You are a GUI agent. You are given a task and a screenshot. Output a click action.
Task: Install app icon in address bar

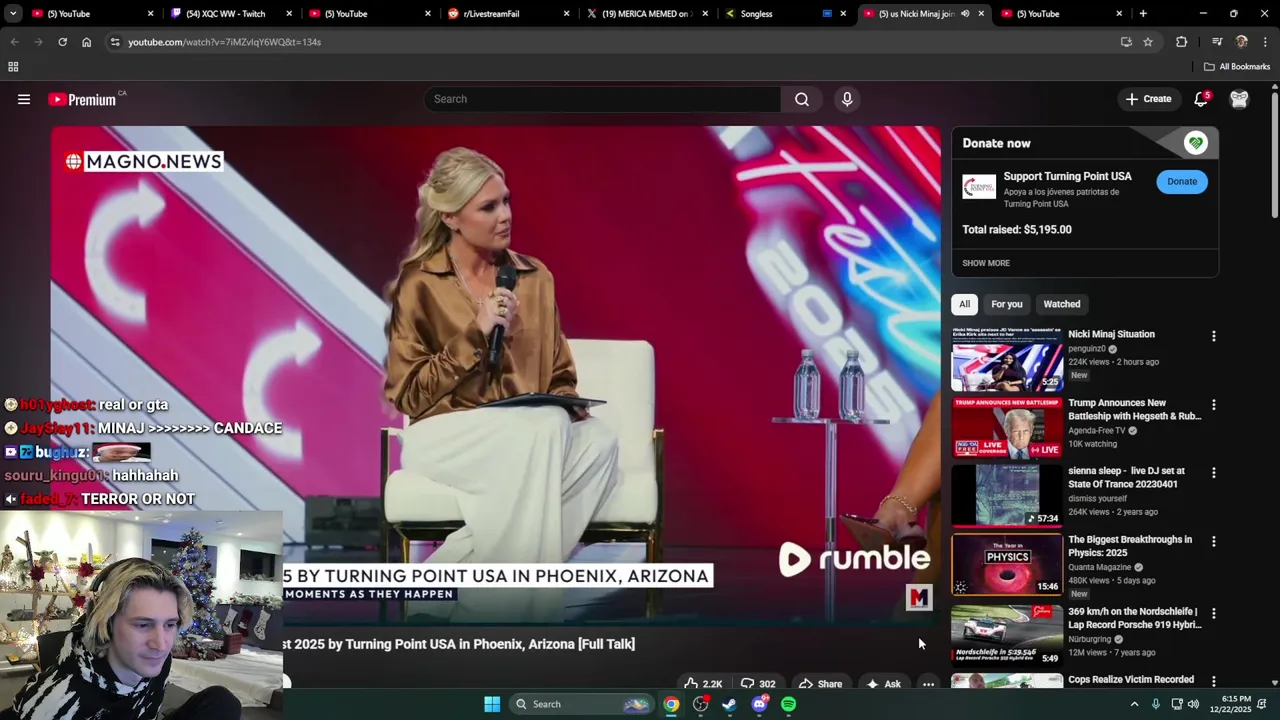point(1126,42)
